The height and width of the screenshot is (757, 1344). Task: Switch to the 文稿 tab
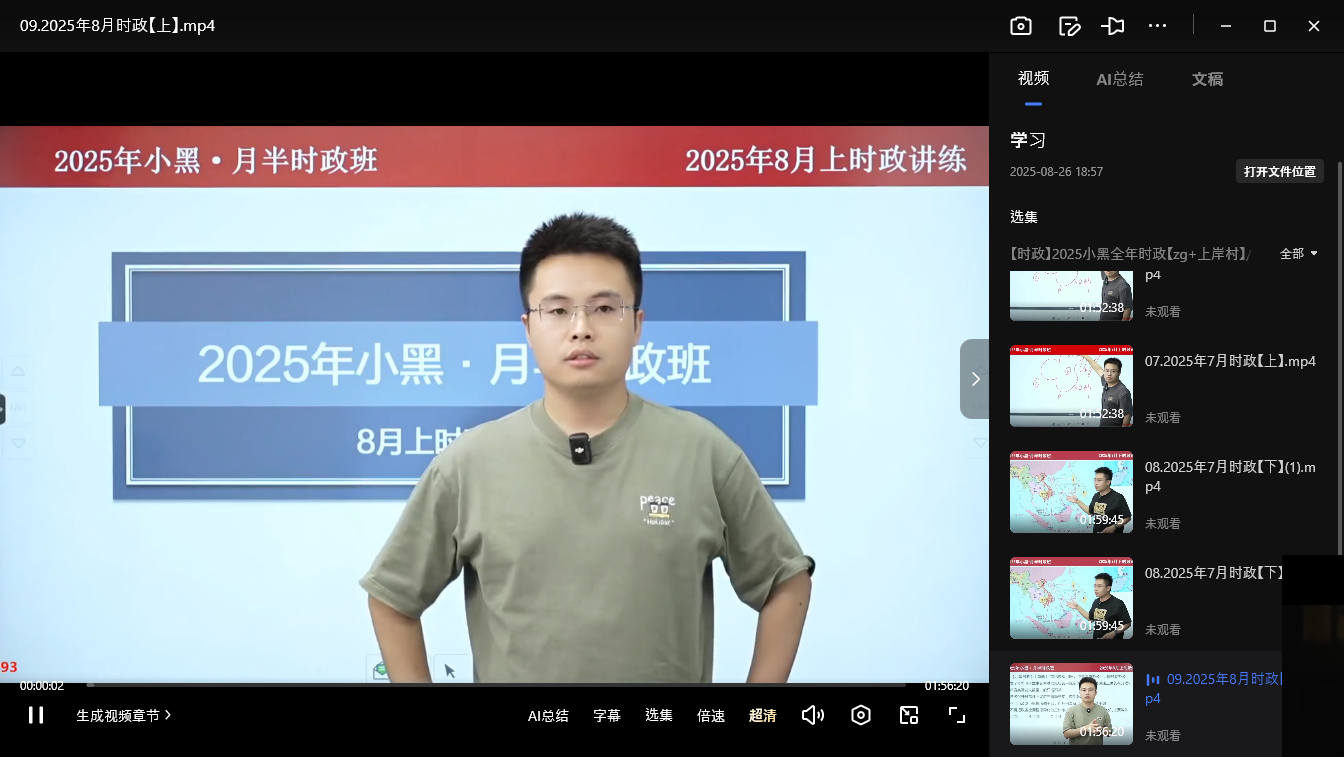pos(1207,79)
